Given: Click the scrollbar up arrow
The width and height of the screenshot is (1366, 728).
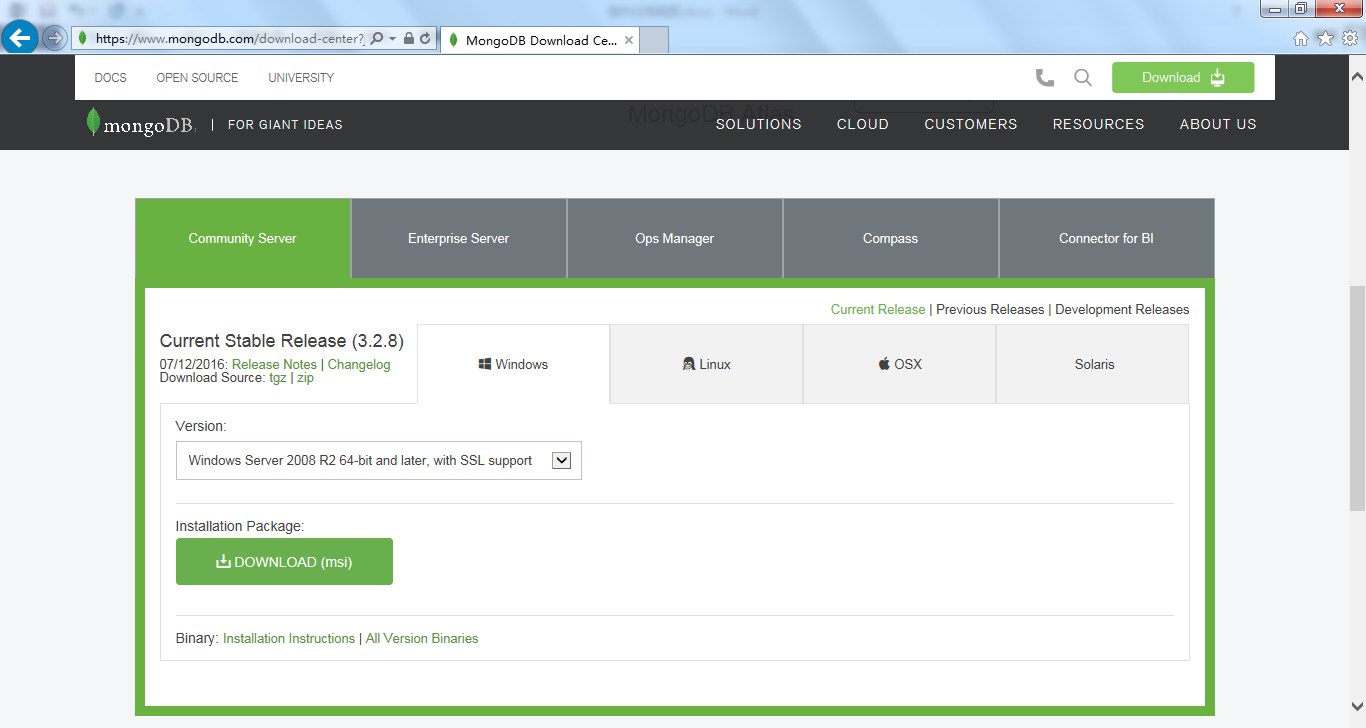Looking at the screenshot, I should click(x=1357, y=76).
